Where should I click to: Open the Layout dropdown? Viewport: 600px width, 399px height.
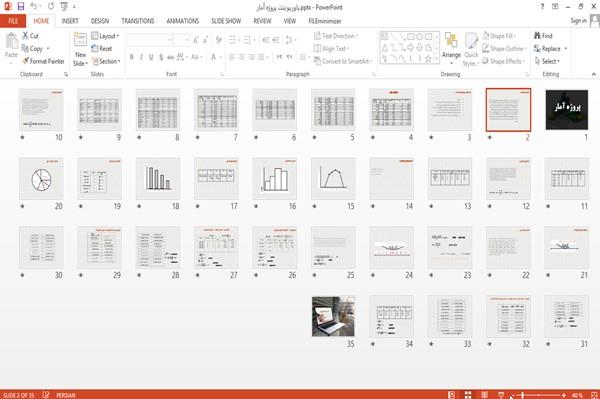[105, 36]
